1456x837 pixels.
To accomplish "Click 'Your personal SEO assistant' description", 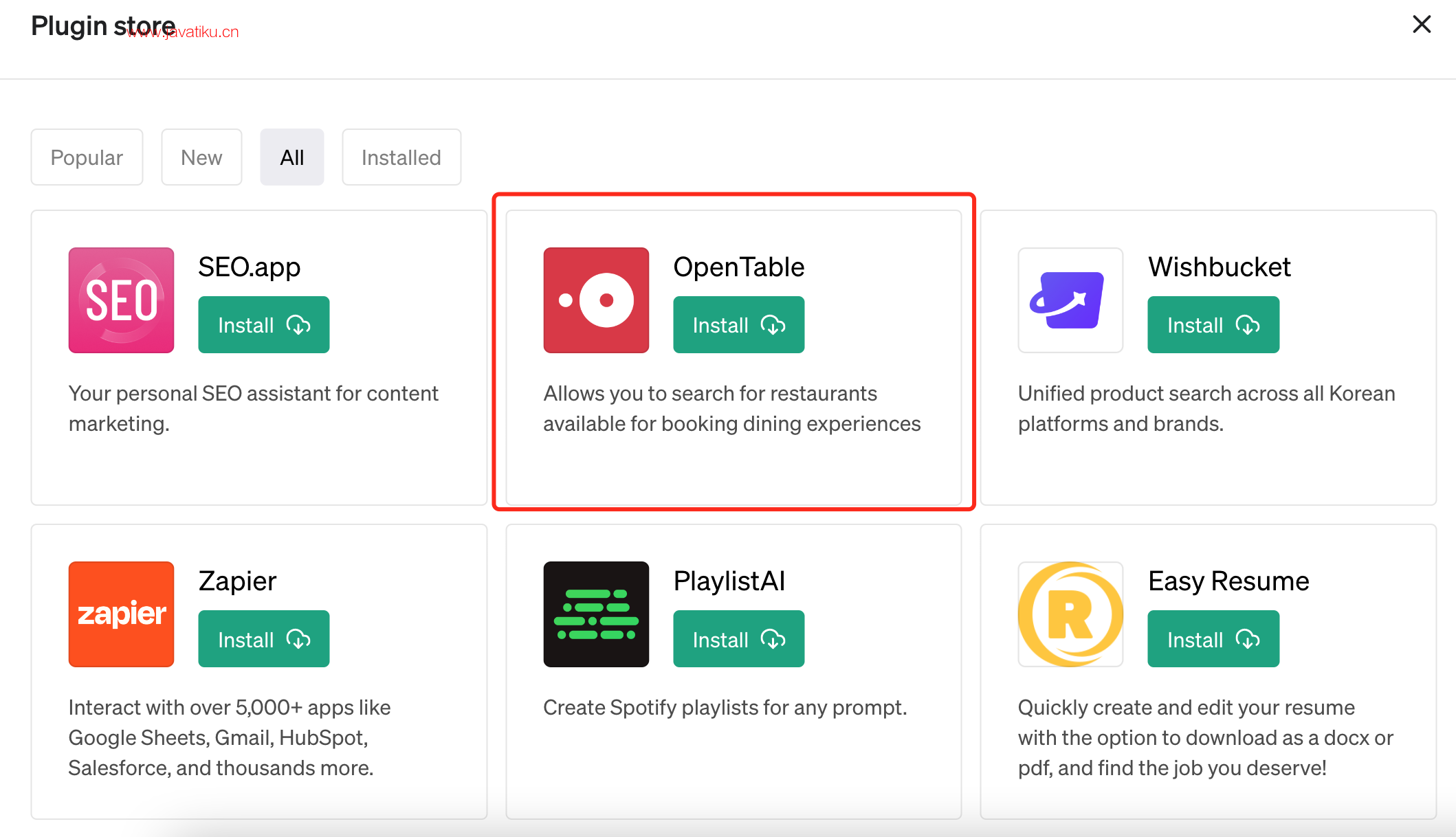I will (254, 409).
